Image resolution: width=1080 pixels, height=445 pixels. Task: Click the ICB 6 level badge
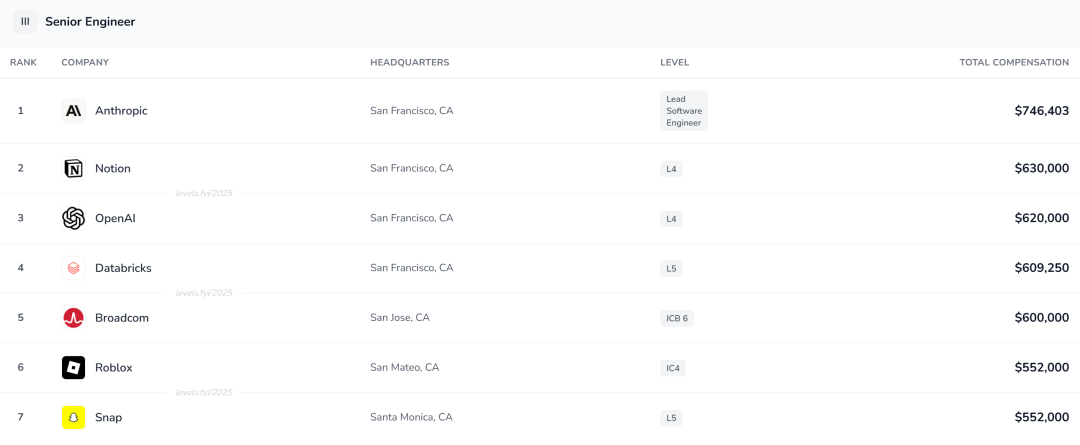click(678, 318)
